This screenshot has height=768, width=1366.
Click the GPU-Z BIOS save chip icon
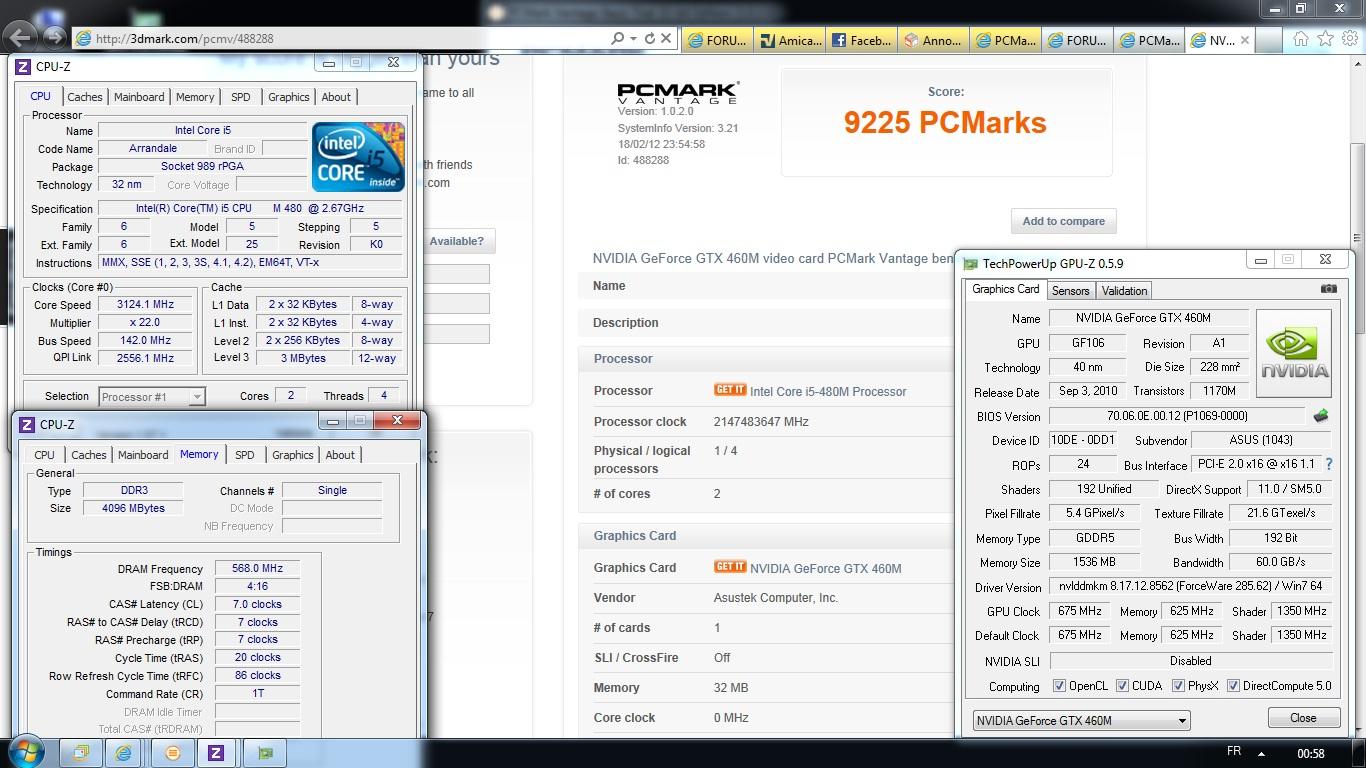[x=1321, y=416]
